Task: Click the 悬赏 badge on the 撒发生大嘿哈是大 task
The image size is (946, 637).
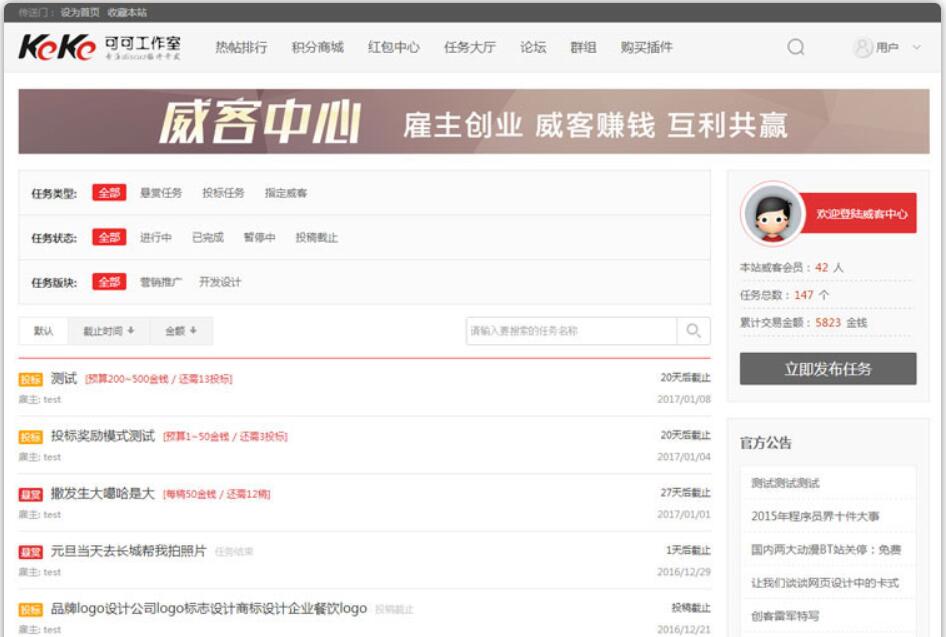Action: pyautogui.click(x=32, y=493)
